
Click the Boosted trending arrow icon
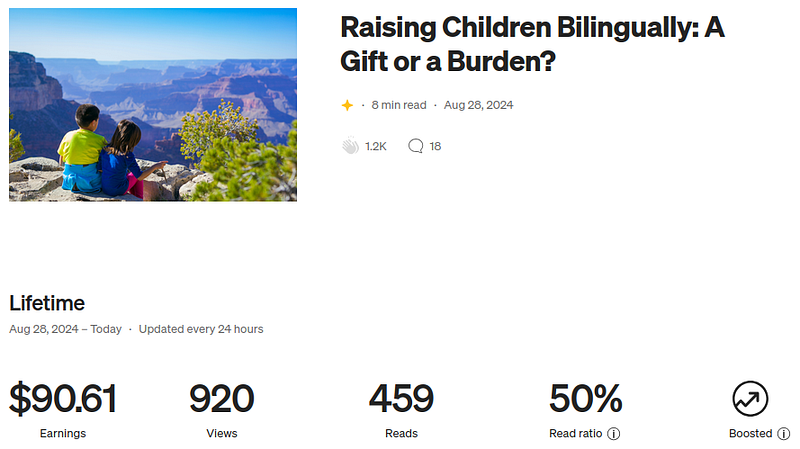tap(750, 398)
